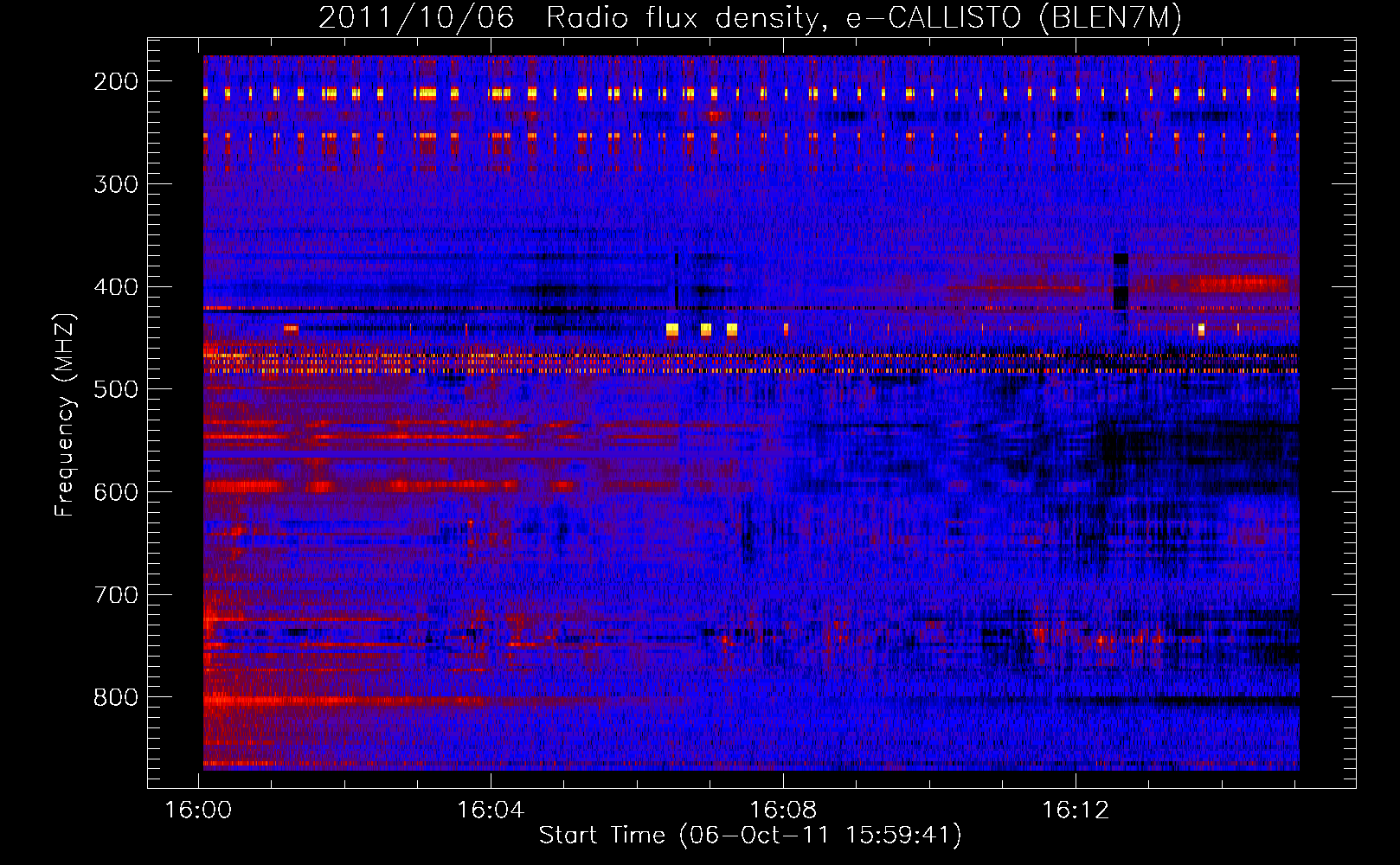Click the 16:00 time tick label

pos(199,811)
